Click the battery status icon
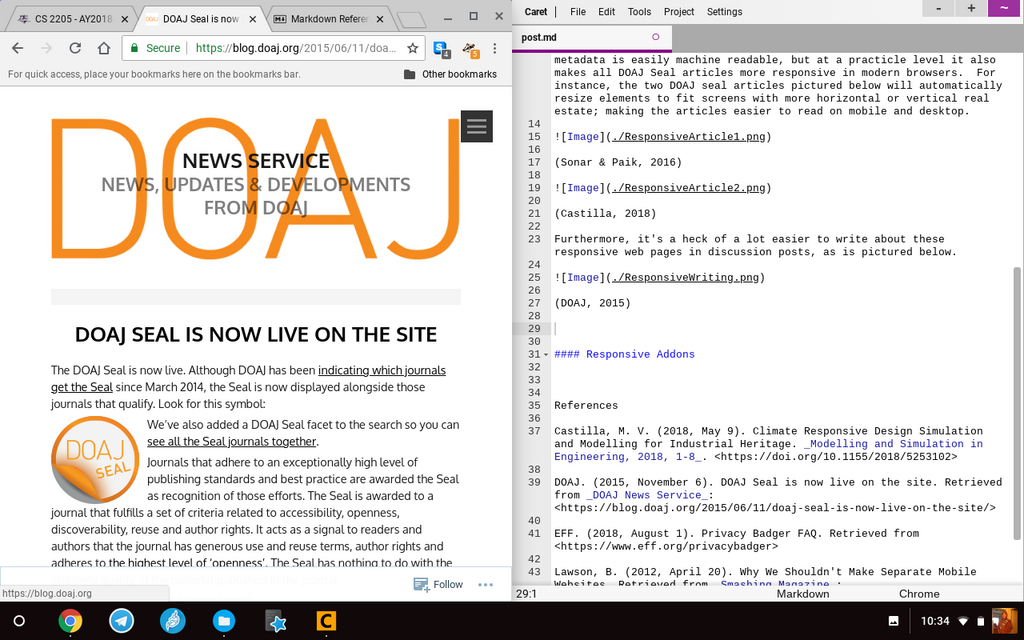Screen dimensions: 1024x640 pos(980,621)
